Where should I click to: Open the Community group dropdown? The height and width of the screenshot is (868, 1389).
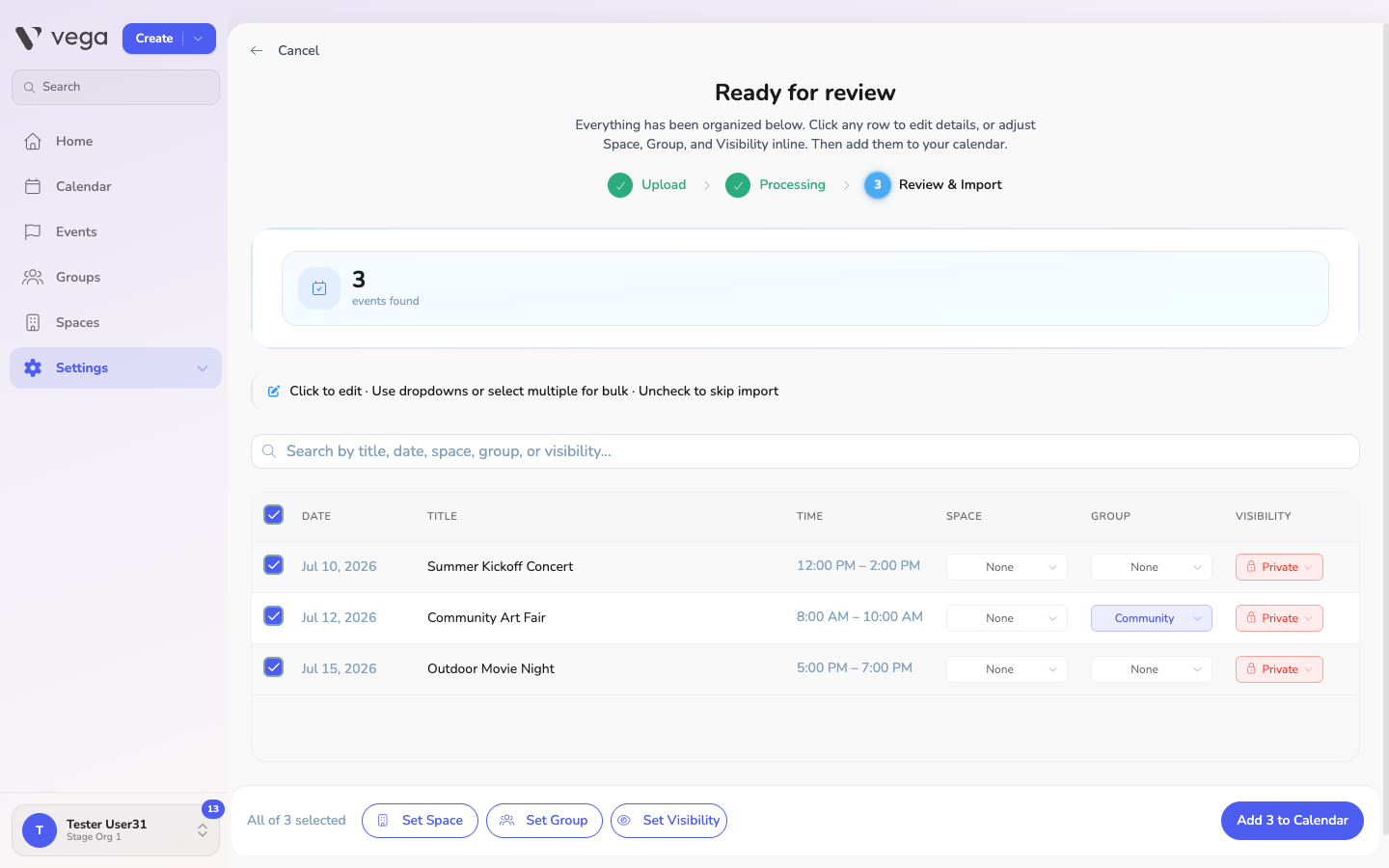(1152, 618)
